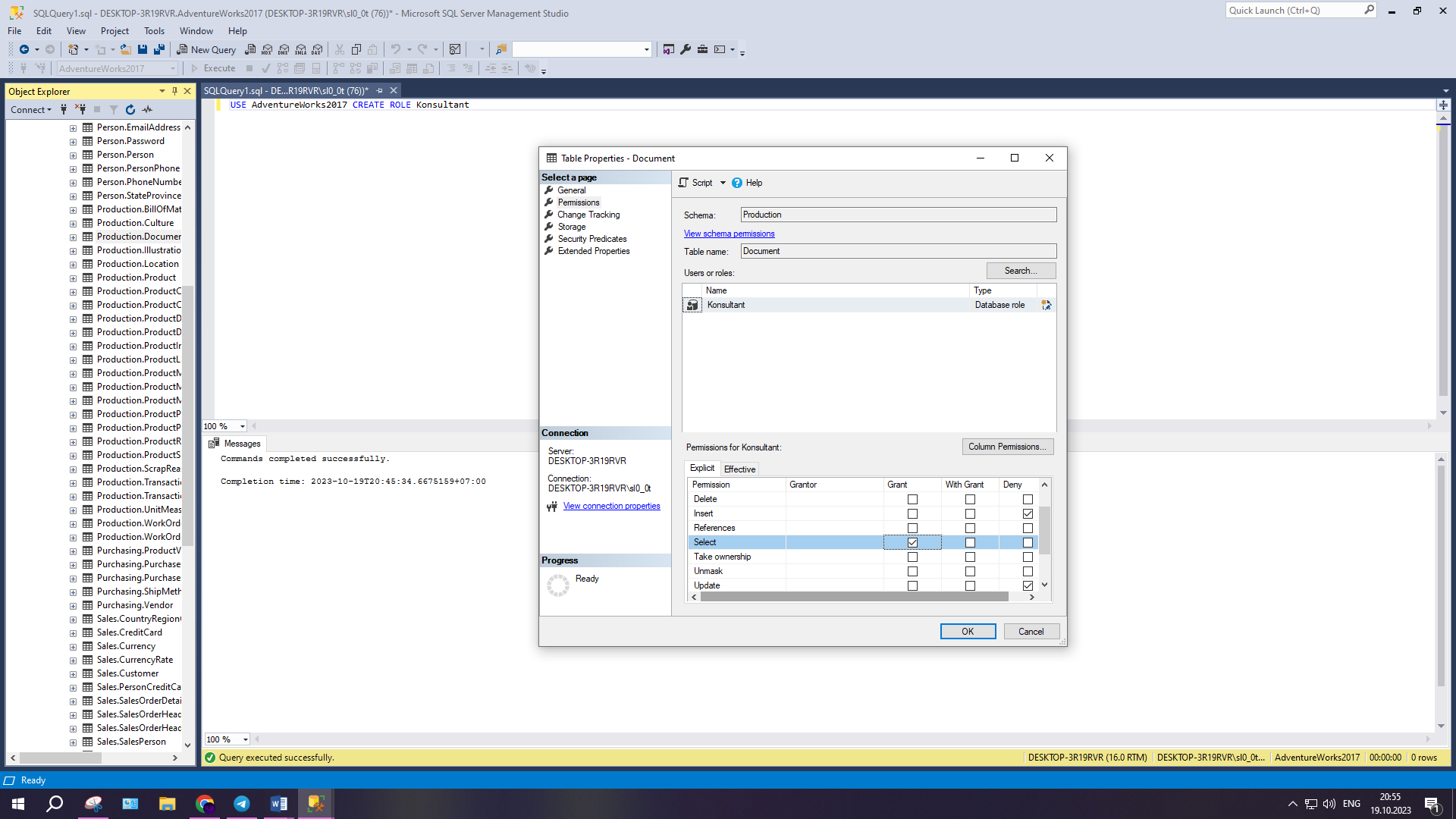The width and height of the screenshot is (1456, 819).
Task: Expand the Production.Product table node
Action: pyautogui.click(x=74, y=278)
